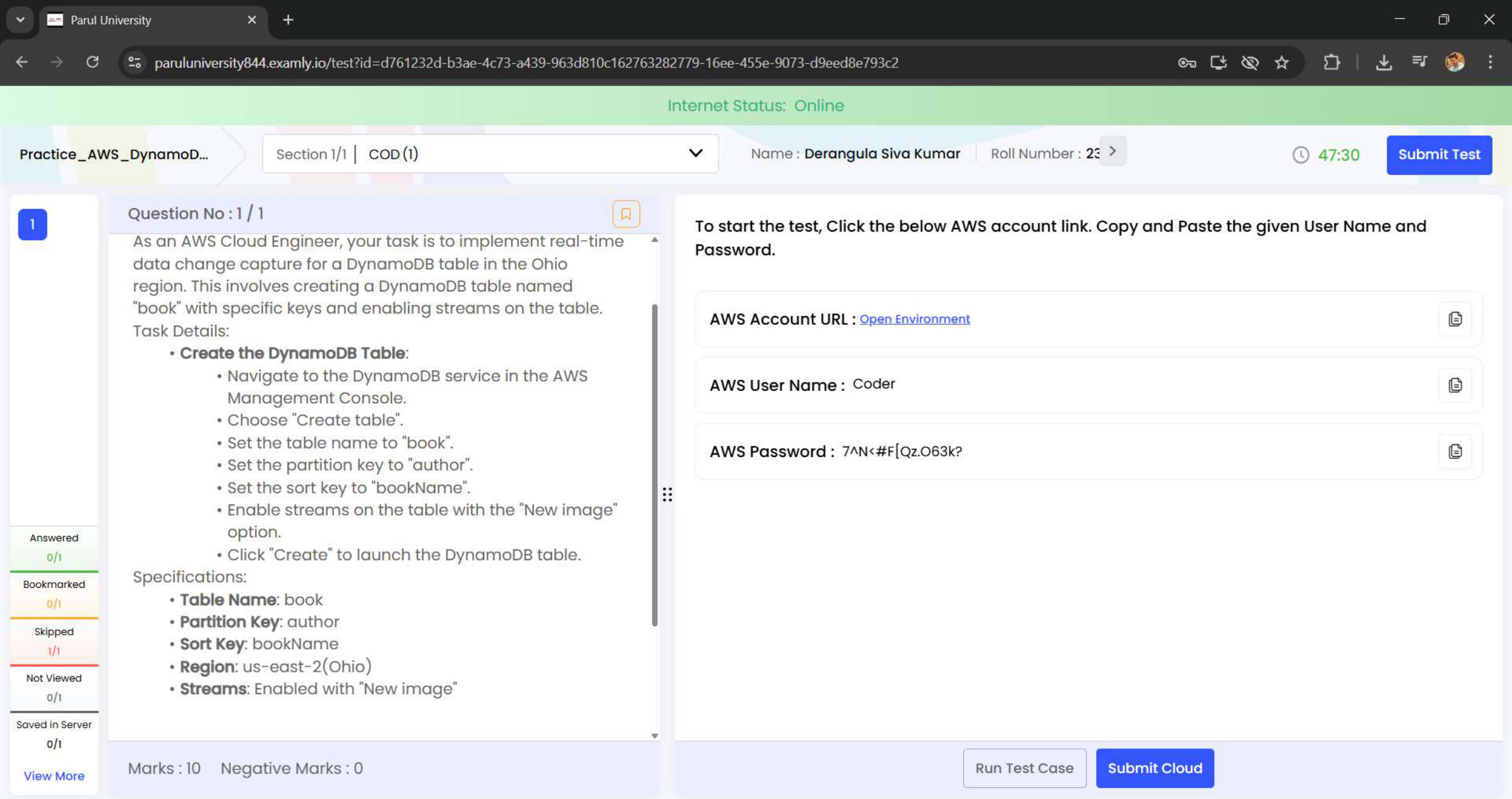
Task: Click the Practice_AWS_DynamoD... test title
Action: click(x=114, y=154)
